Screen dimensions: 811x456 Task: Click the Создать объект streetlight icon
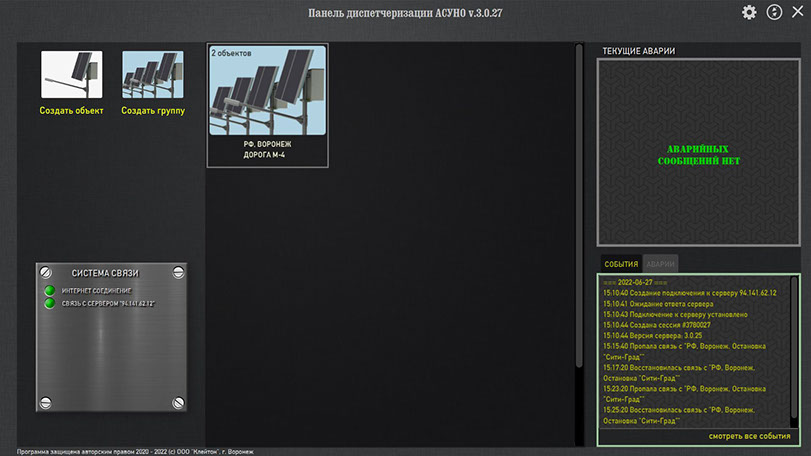(72, 75)
